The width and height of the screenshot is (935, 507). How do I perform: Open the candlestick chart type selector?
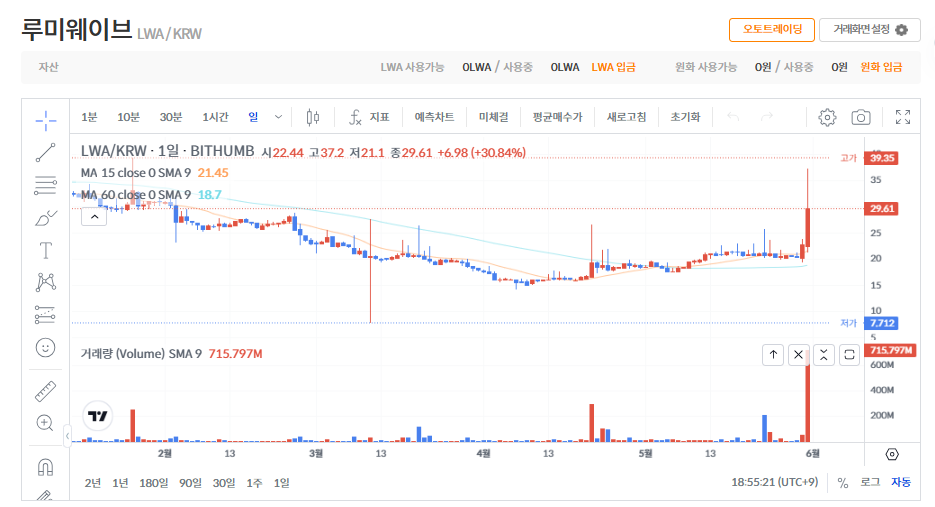[x=312, y=117]
